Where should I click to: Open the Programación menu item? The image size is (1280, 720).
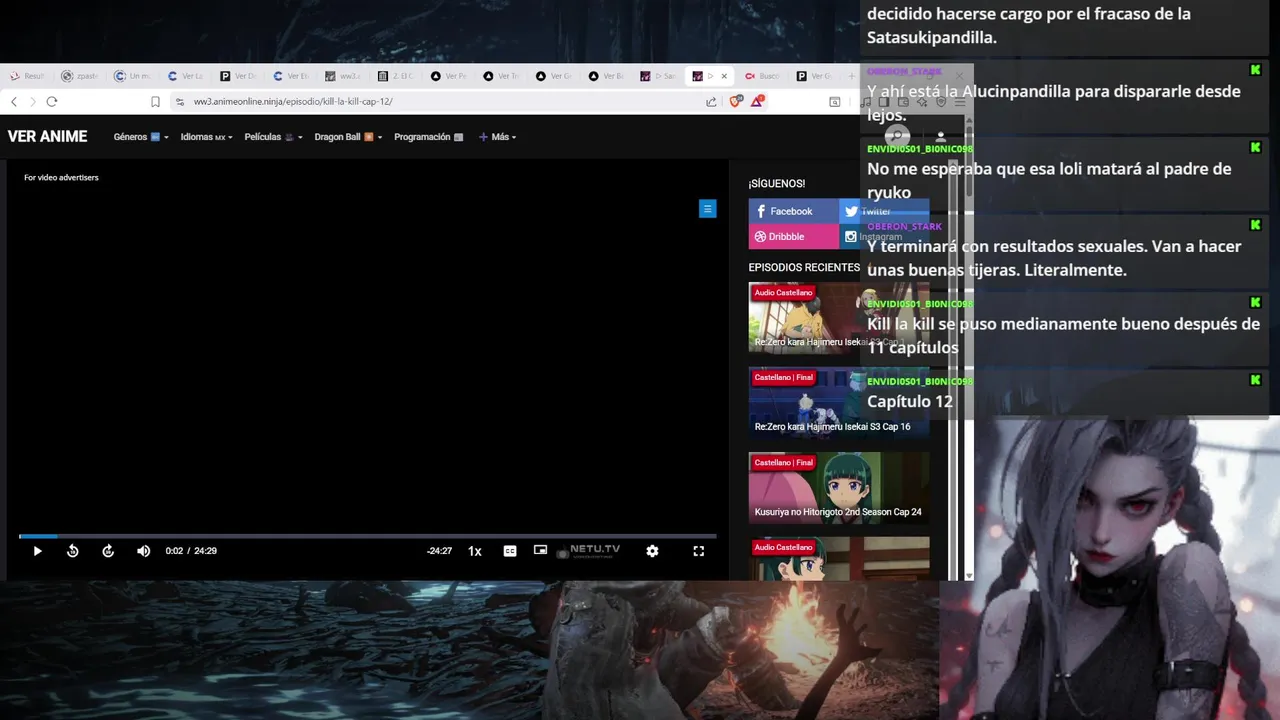click(429, 137)
